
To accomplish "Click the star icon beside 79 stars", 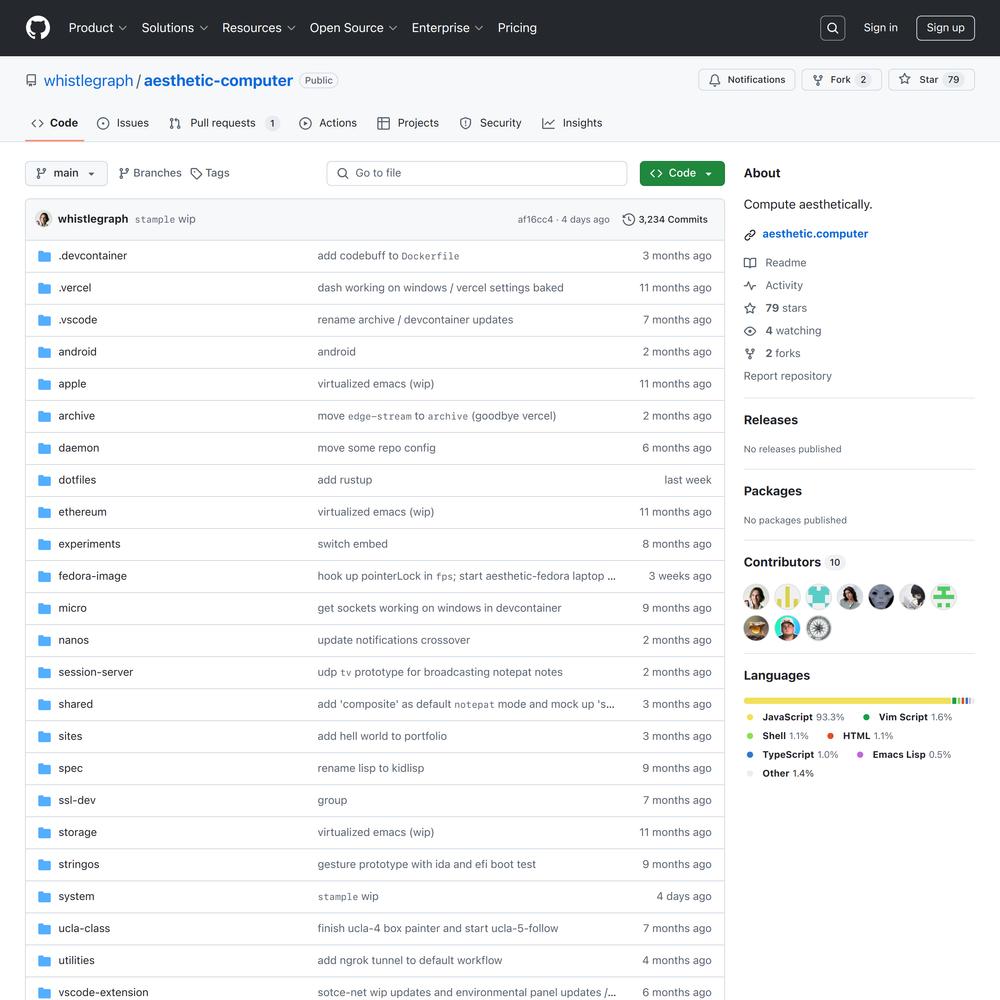I will coord(750,308).
